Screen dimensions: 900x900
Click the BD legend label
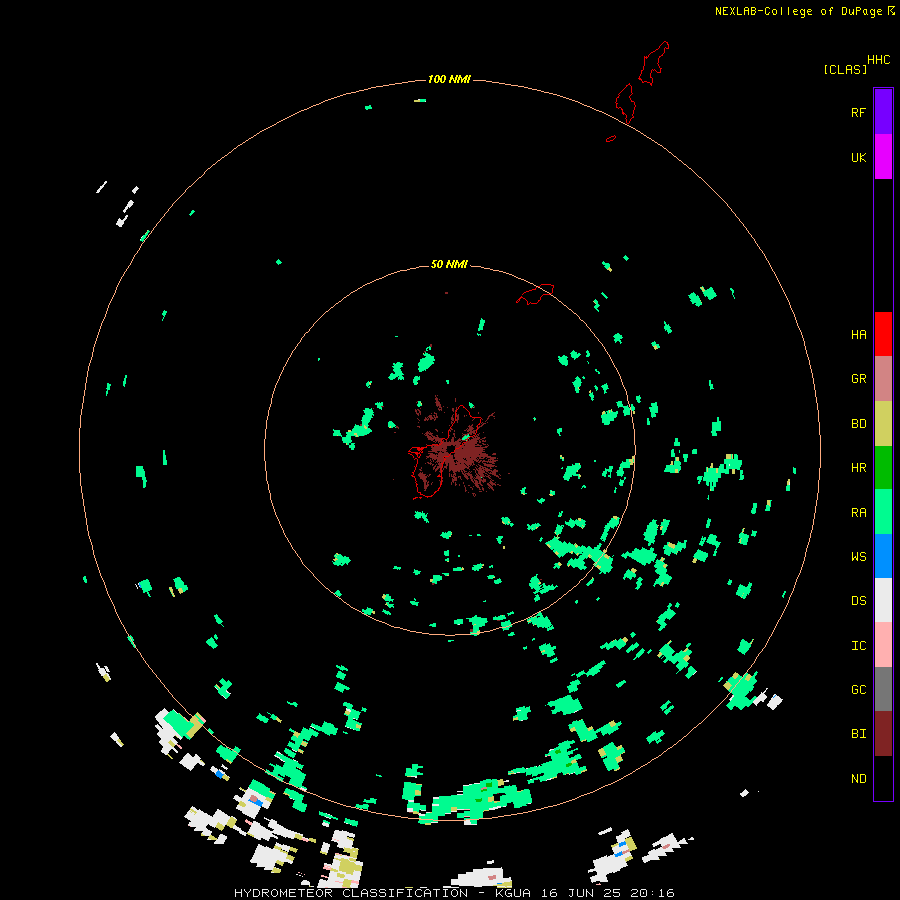[858, 424]
